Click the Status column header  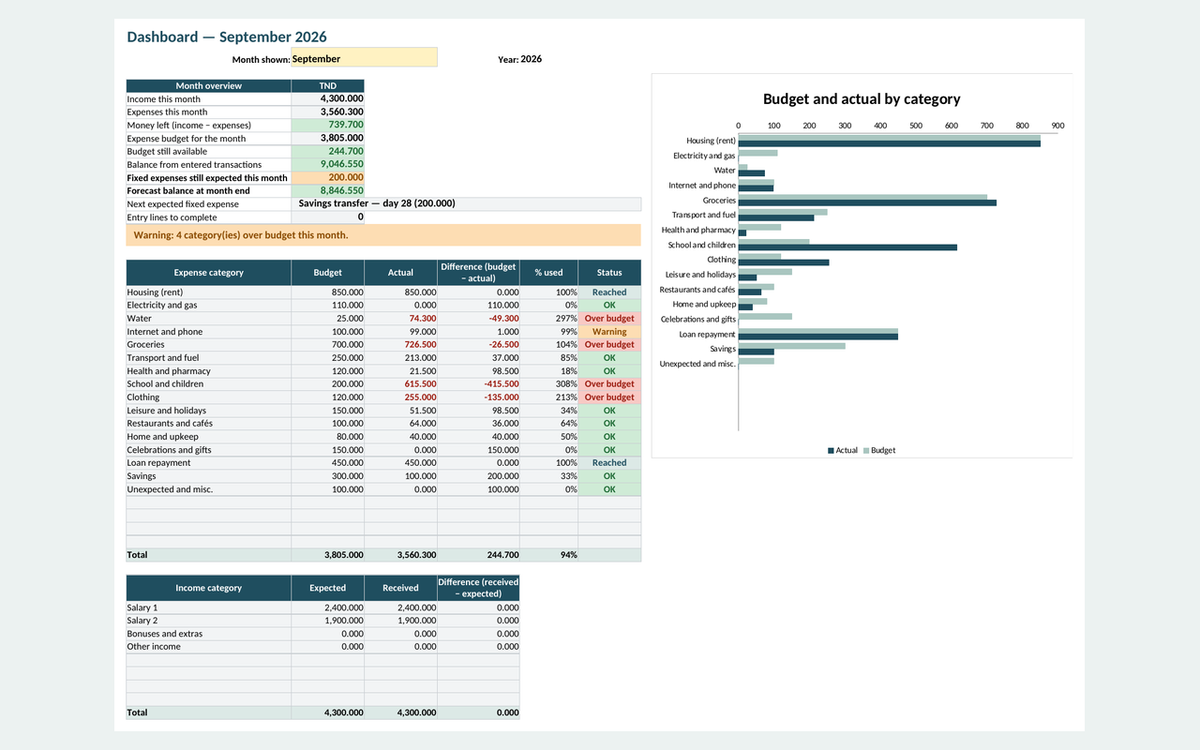[609, 272]
